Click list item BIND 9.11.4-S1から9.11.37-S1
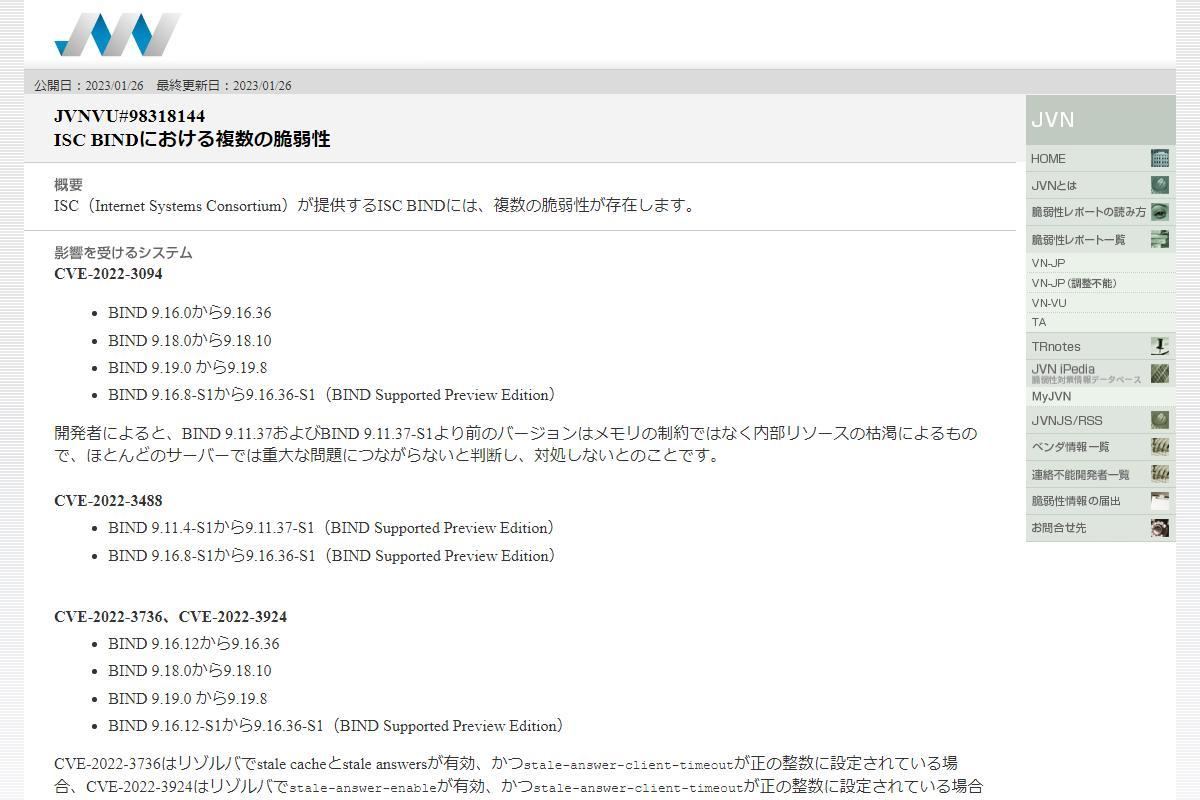 [x=331, y=528]
